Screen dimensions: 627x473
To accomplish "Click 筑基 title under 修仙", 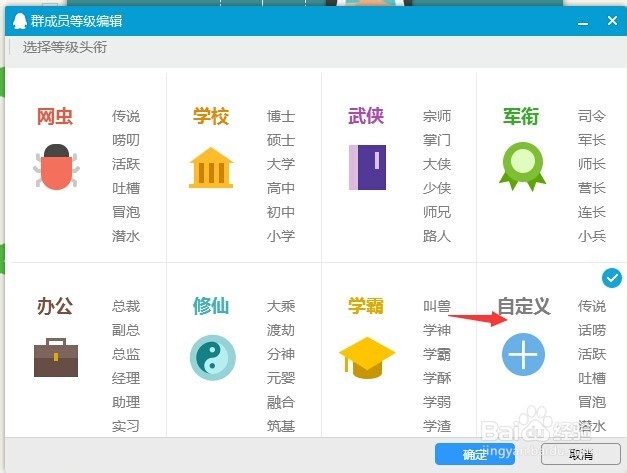I will click(x=281, y=426).
